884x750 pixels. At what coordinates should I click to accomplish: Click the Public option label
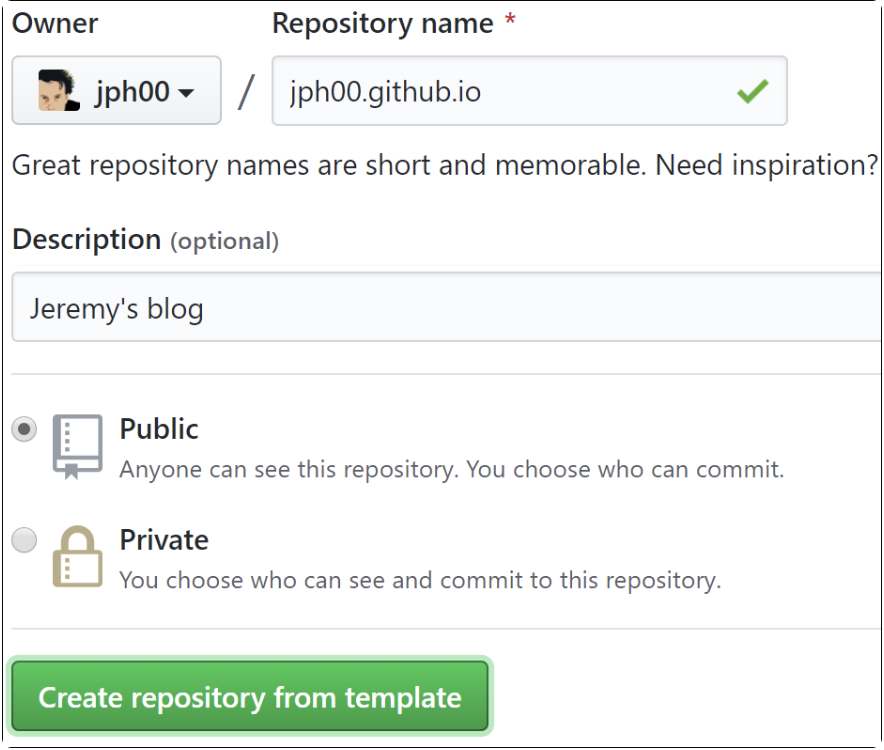159,429
